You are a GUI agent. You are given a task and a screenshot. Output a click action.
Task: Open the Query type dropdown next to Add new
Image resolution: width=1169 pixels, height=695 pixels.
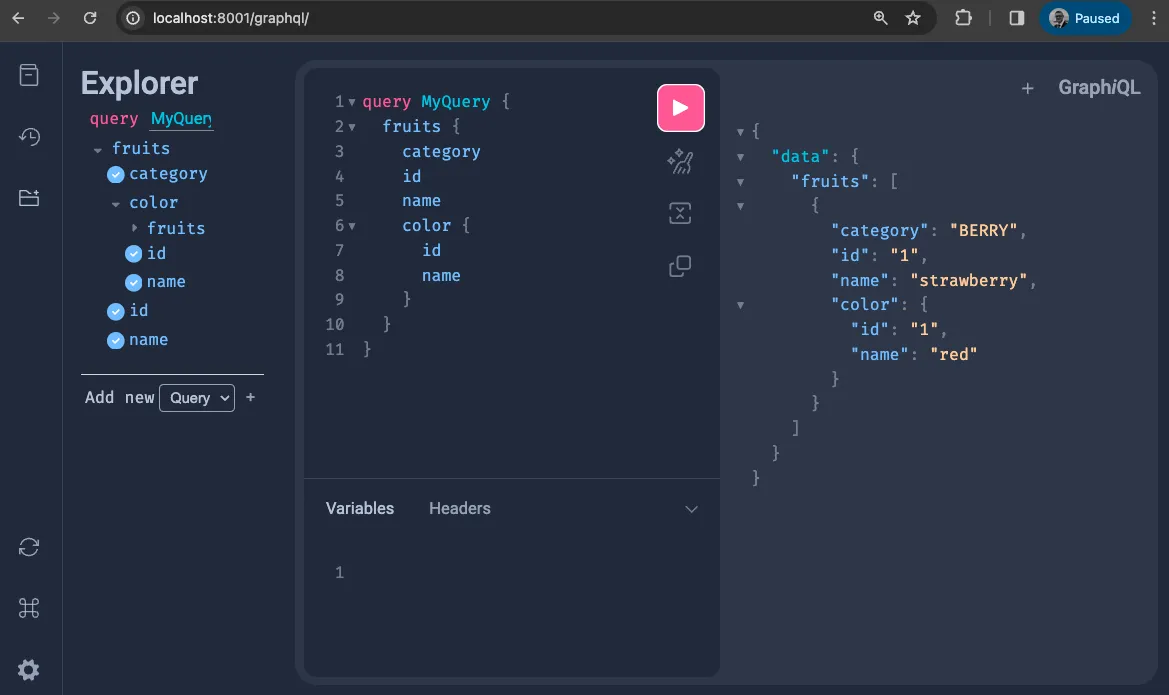pos(197,398)
